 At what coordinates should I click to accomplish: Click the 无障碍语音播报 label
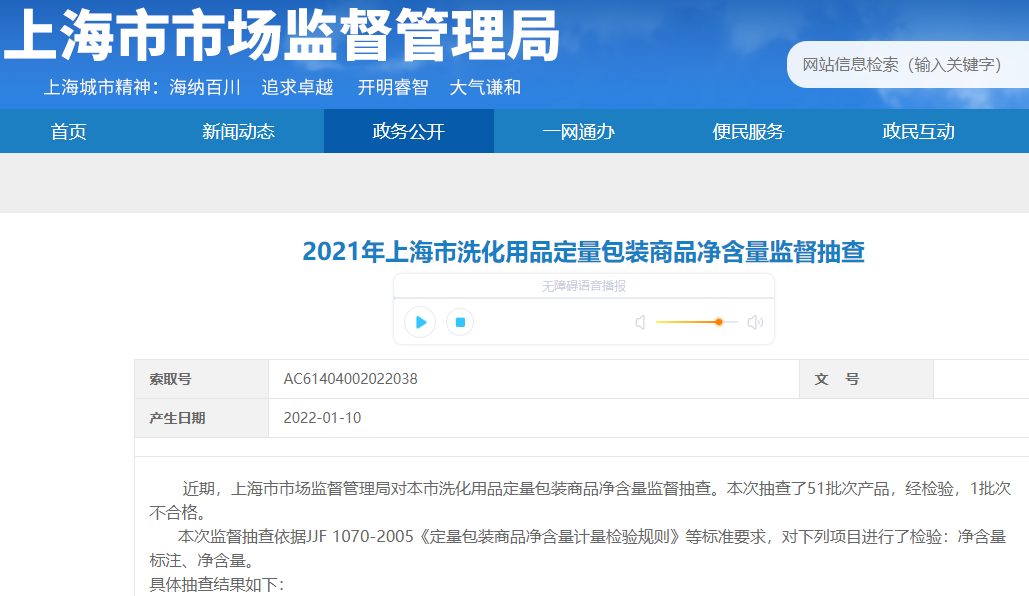[583, 286]
